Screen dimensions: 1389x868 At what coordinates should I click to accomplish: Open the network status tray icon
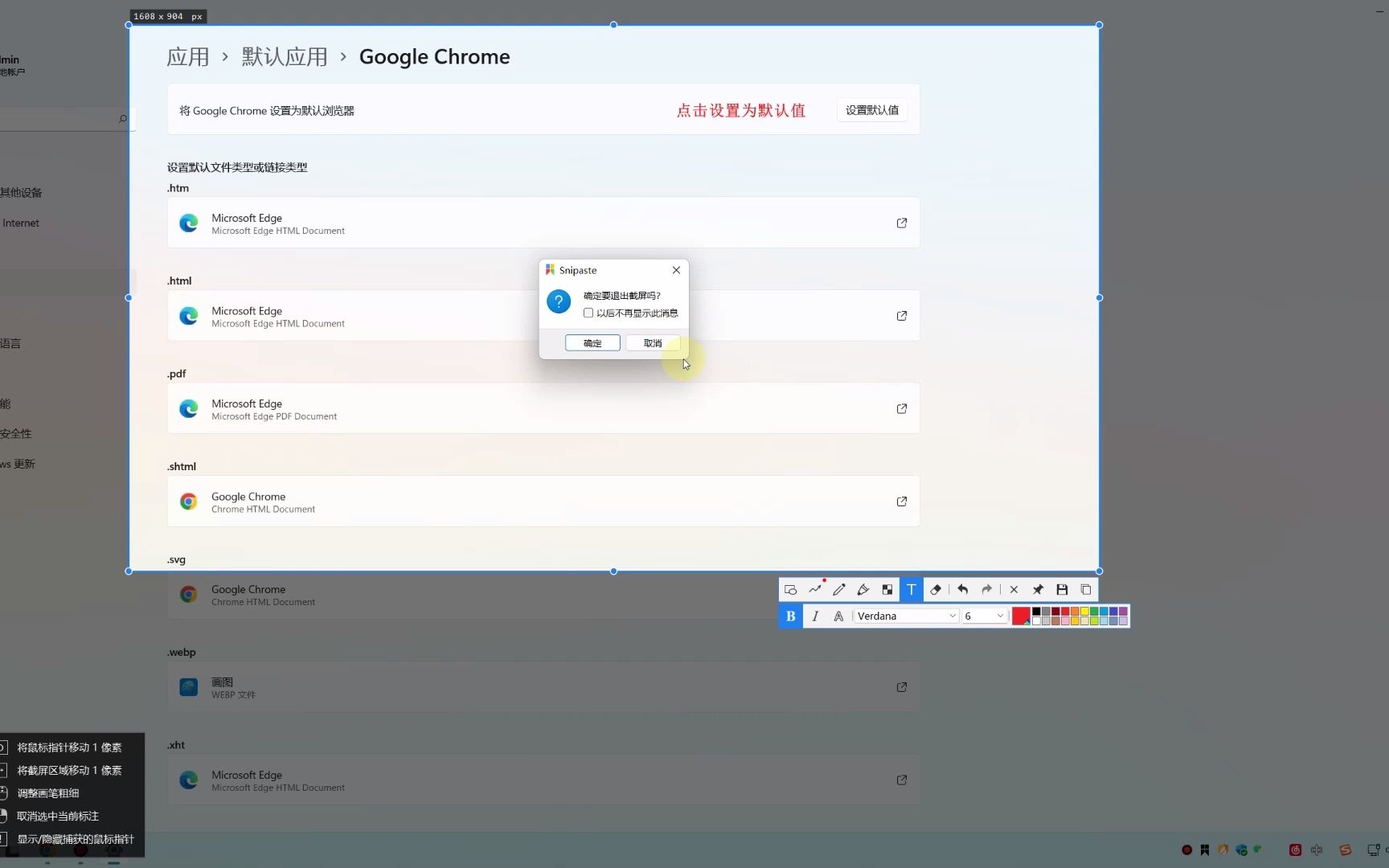tap(1373, 850)
